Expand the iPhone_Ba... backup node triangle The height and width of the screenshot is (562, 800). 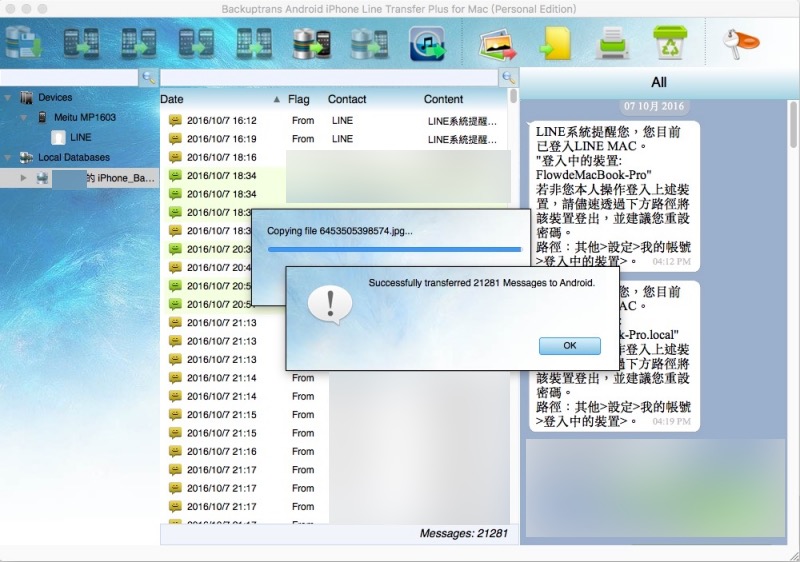[23, 178]
